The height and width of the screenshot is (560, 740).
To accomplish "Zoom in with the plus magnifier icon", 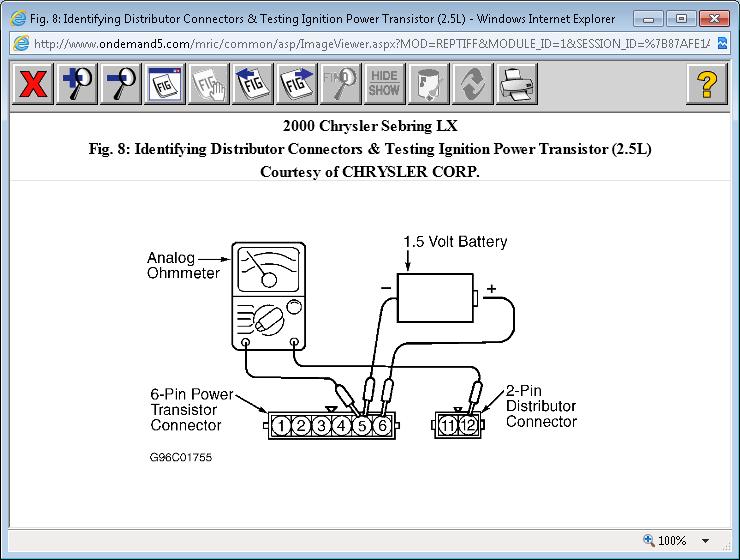I will tap(77, 84).
